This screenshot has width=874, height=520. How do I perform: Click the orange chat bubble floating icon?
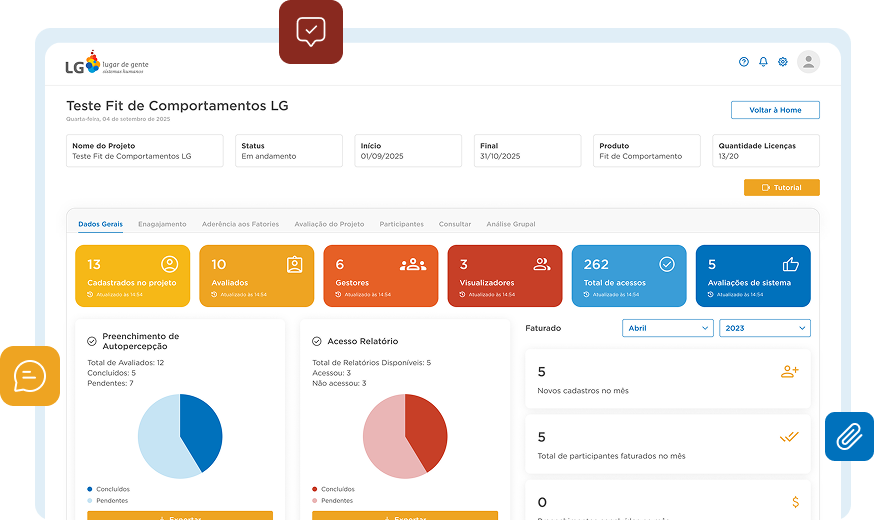pos(30,376)
